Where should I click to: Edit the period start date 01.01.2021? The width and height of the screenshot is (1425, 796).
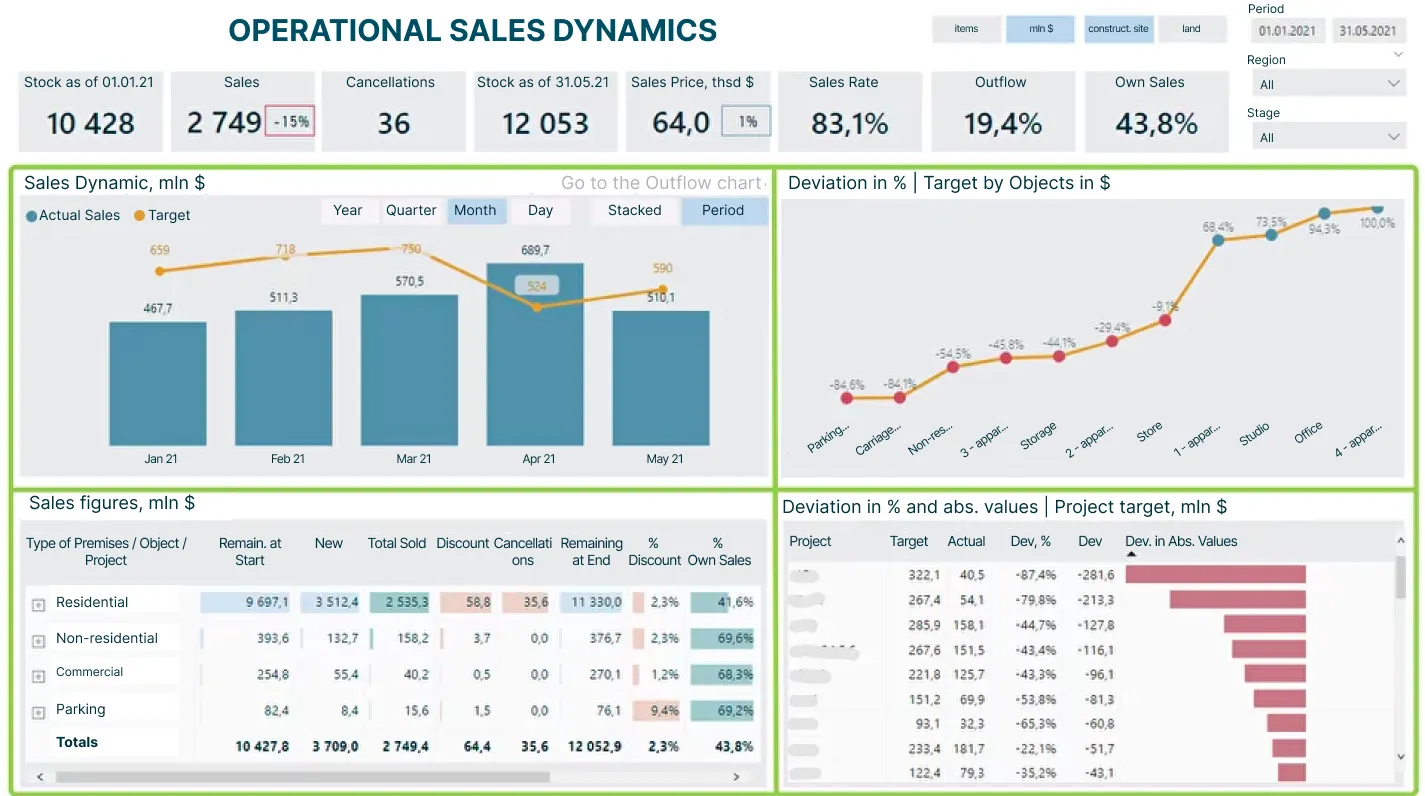[1287, 31]
